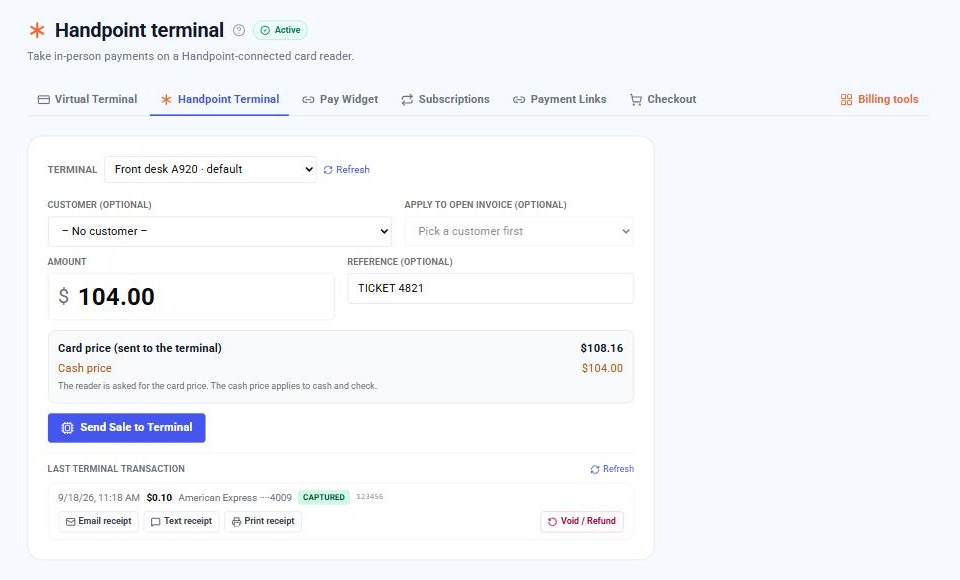Refresh the terminal list next to the dropdown
The height and width of the screenshot is (580, 960).
coord(347,170)
